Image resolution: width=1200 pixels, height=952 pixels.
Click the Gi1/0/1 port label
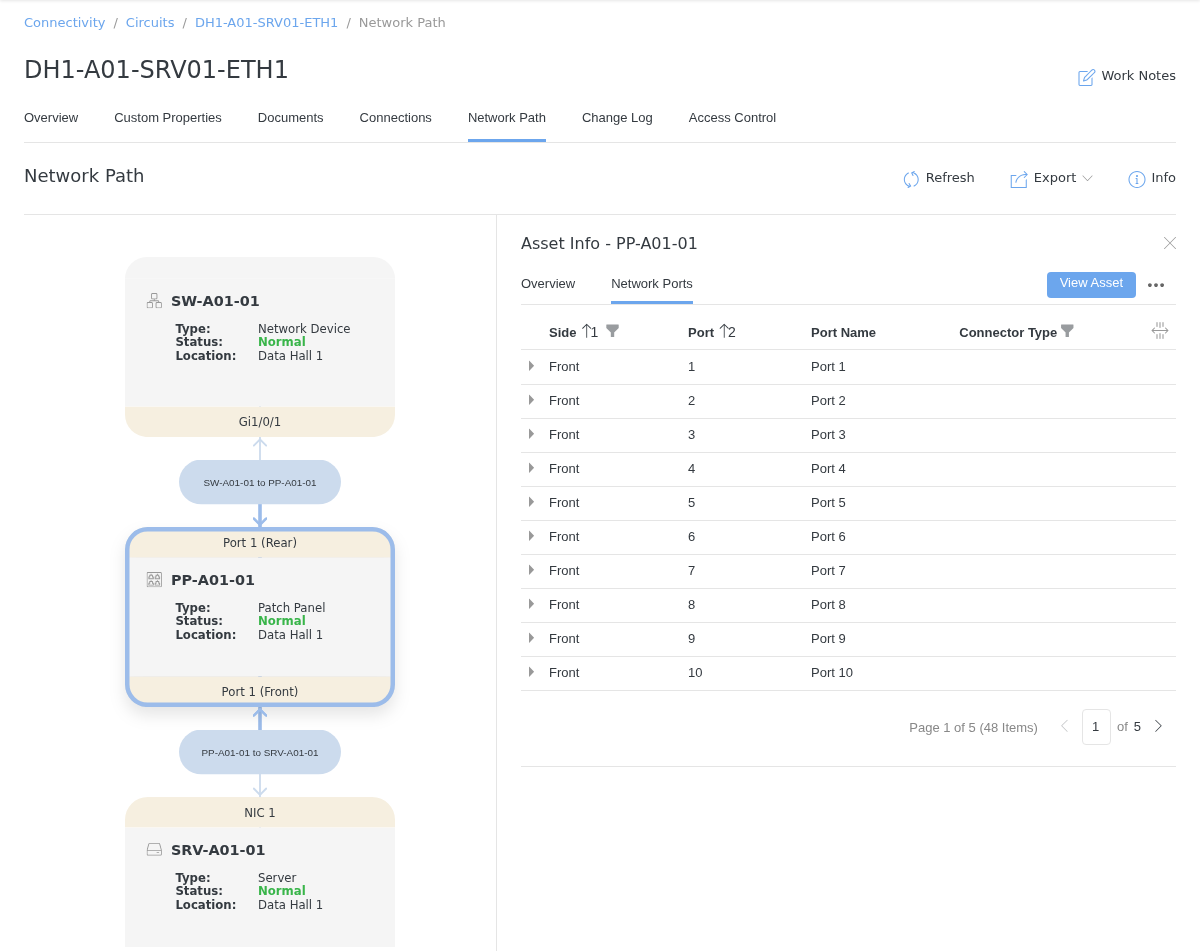[x=260, y=422]
